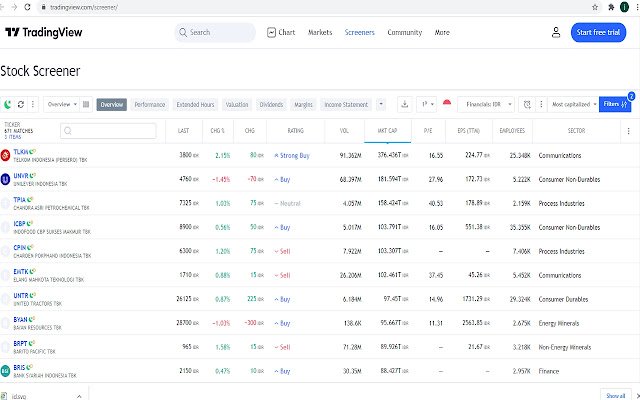Image resolution: width=640 pixels, height=400 pixels.
Task: Sort by VOL column
Action: coord(344,131)
